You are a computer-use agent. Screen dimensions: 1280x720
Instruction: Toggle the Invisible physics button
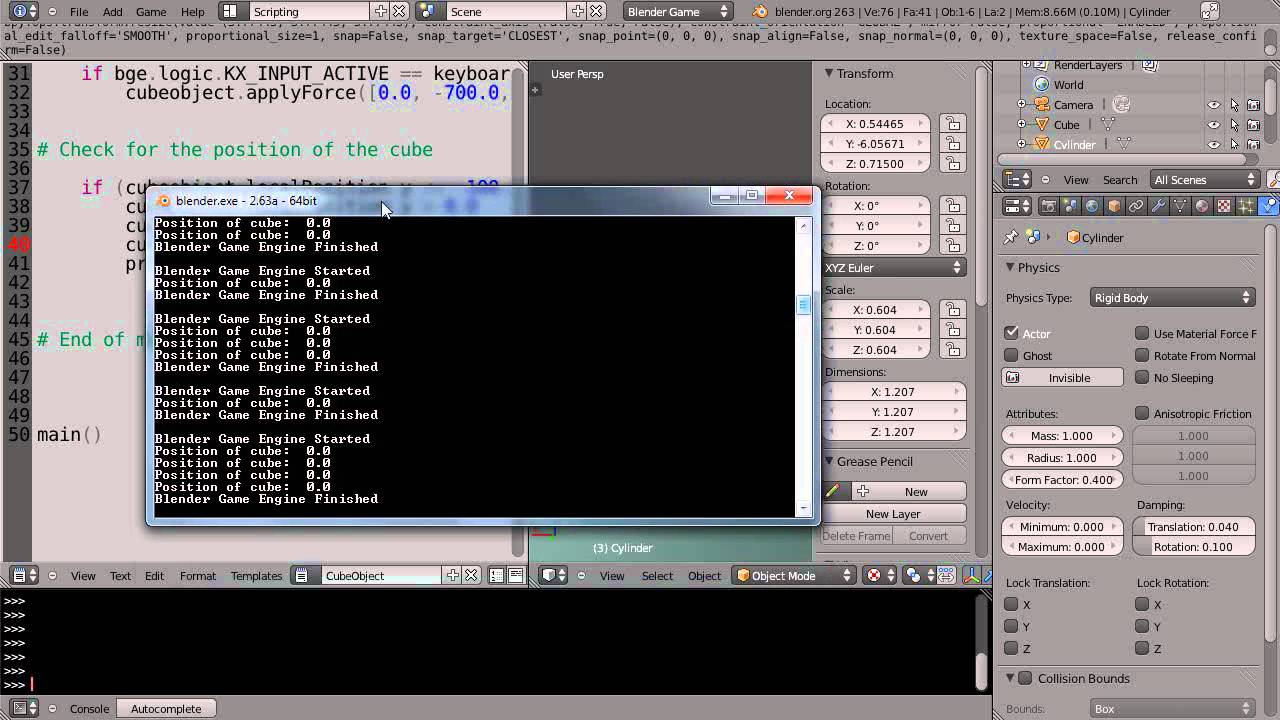coord(1062,378)
